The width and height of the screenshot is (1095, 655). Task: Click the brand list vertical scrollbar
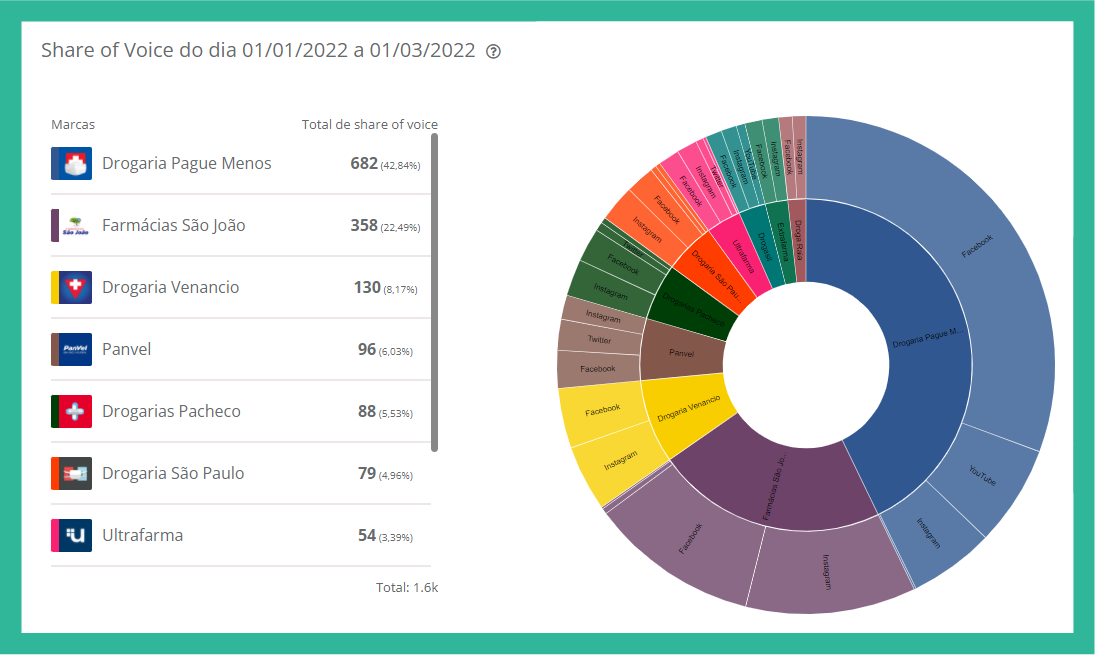435,290
